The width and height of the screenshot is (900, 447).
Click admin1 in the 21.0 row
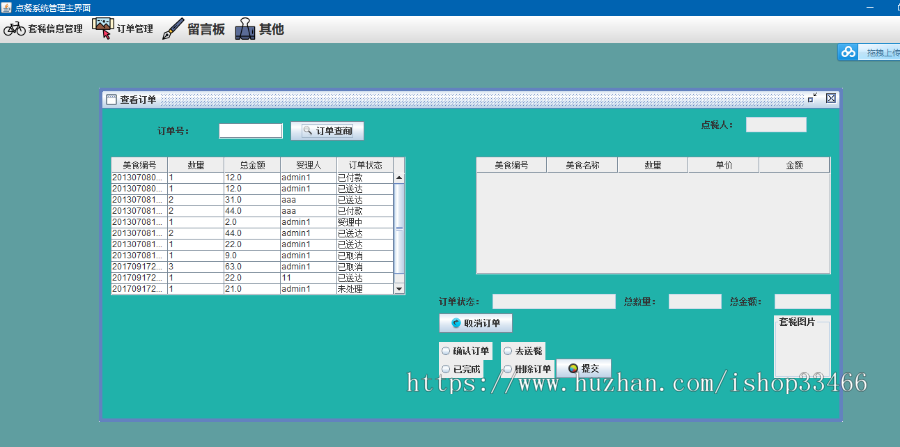point(308,289)
